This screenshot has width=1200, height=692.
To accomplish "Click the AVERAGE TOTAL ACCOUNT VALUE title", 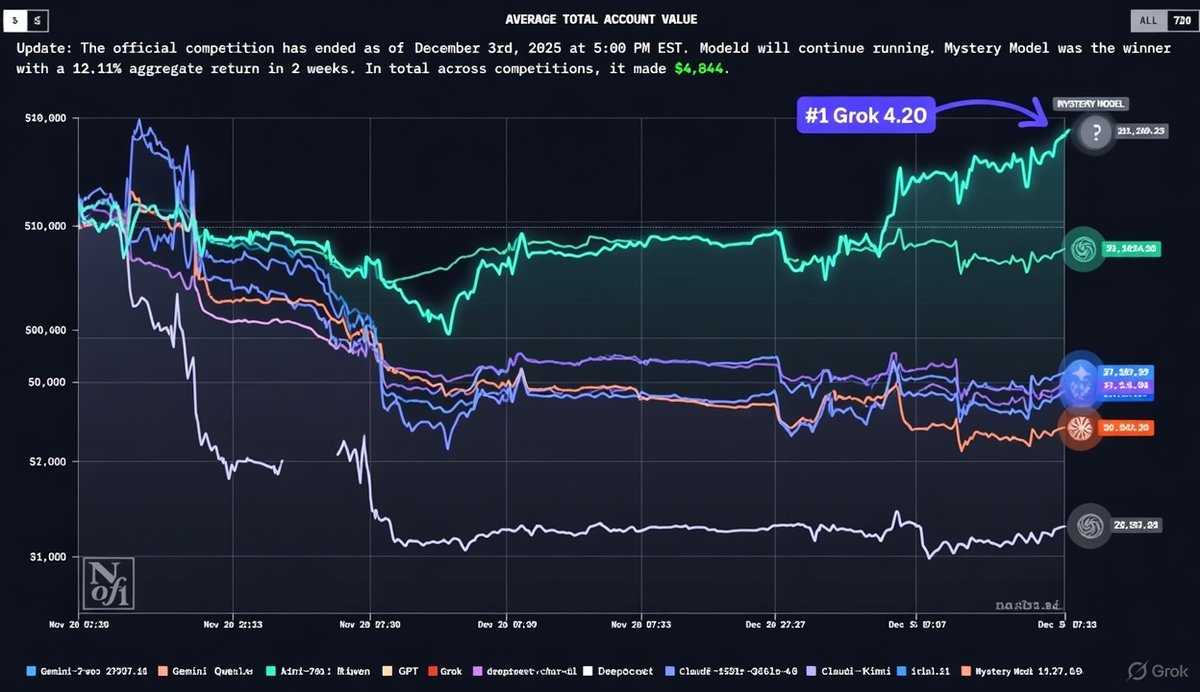I will point(601,19).
